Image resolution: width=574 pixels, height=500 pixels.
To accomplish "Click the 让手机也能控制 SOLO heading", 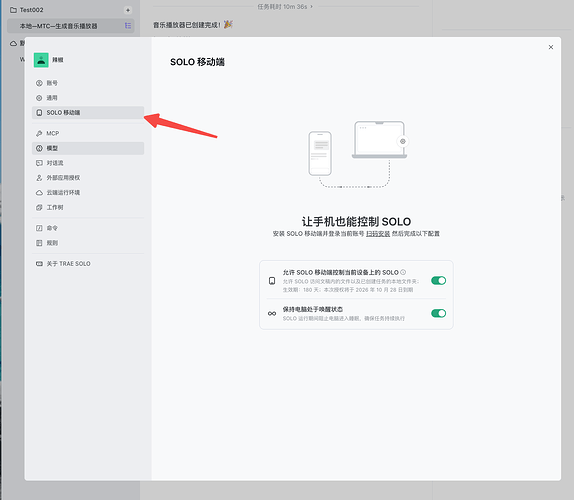I will [356, 221].
